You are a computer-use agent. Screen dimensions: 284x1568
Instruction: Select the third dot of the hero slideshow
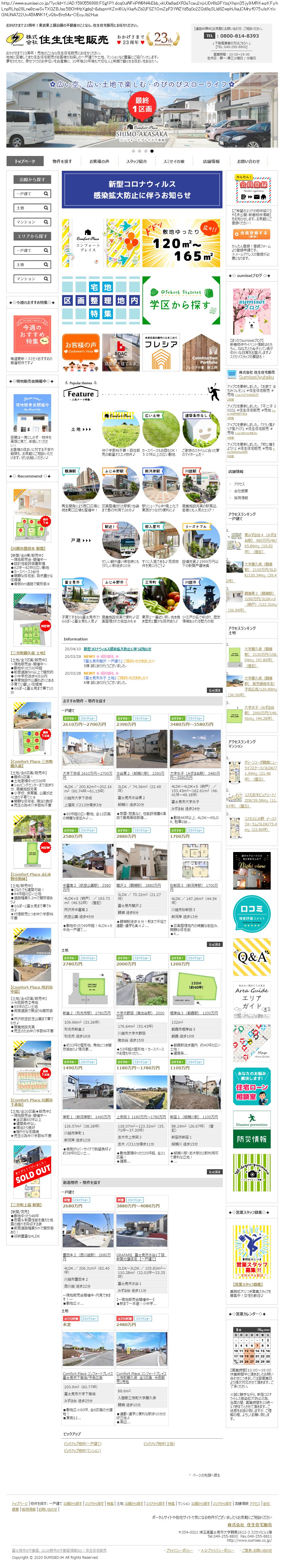pos(146,150)
